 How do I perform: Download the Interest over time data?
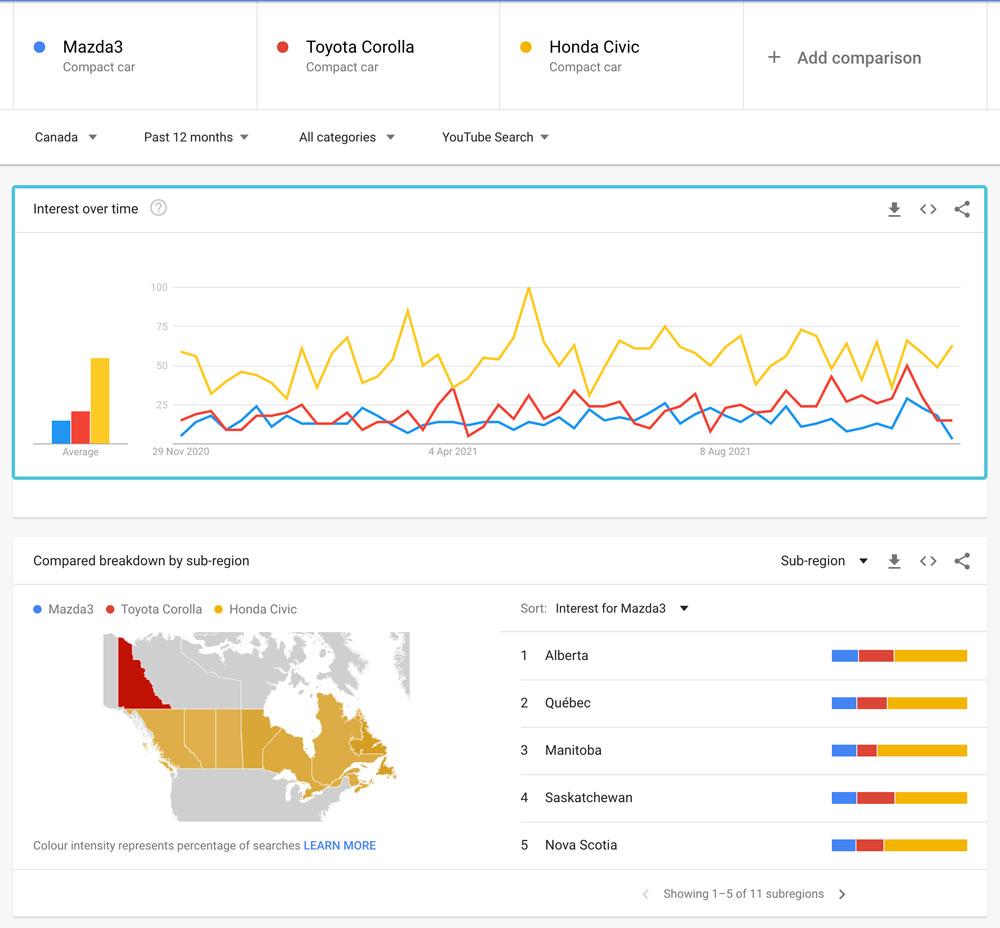[894, 209]
